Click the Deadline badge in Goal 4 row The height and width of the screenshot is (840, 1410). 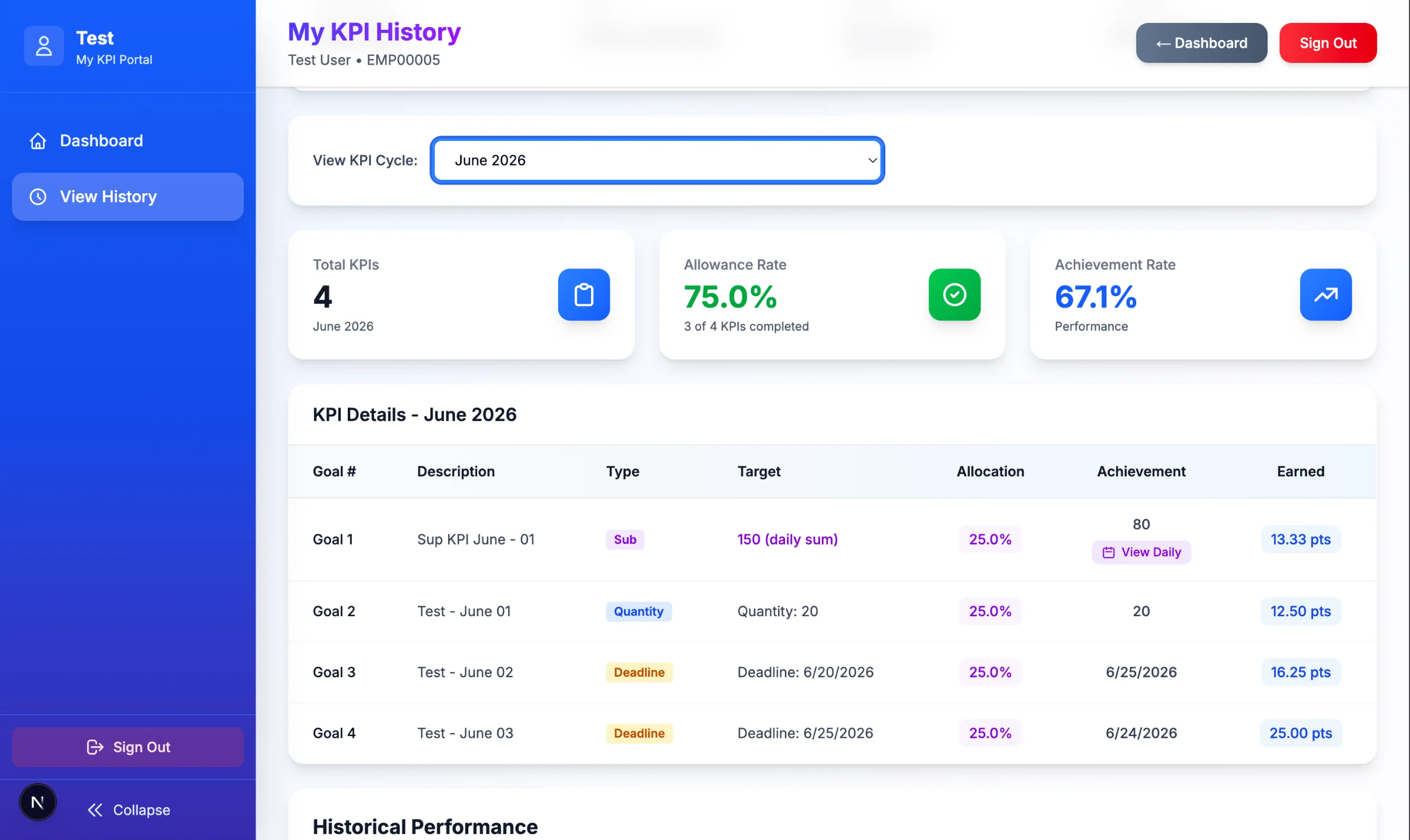tap(639, 733)
